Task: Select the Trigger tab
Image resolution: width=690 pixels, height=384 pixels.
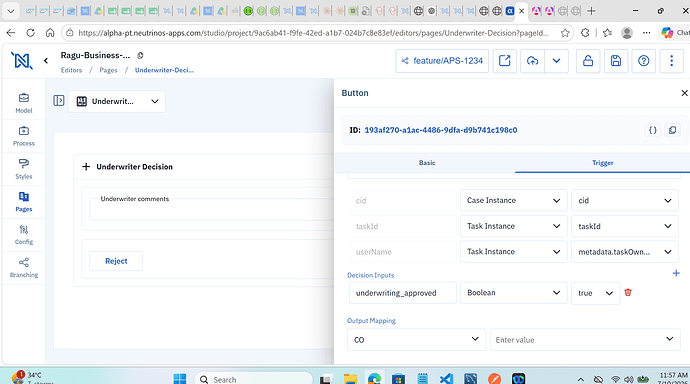Action: point(602,163)
